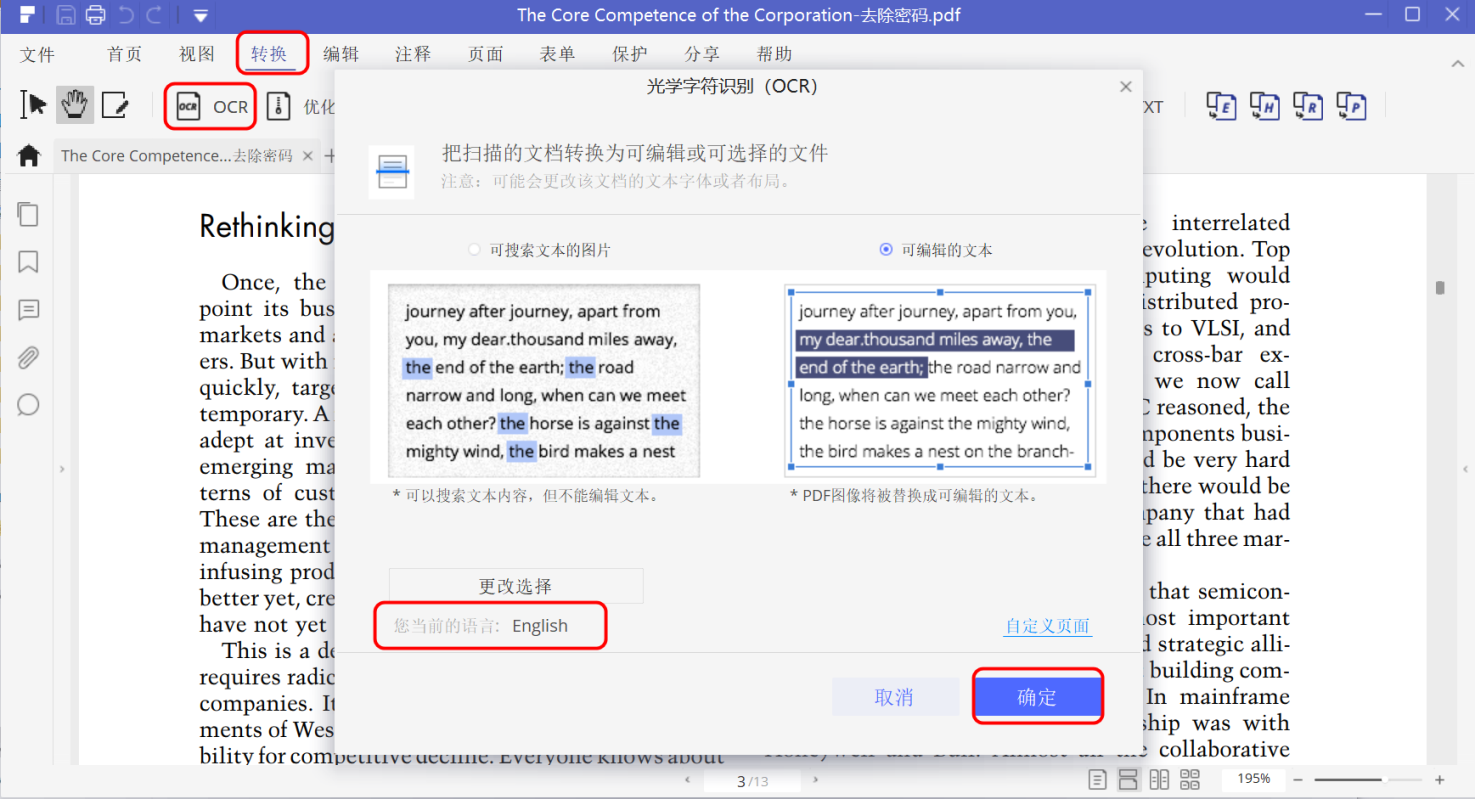Collapse the ribbon with chevron arrow
This screenshot has height=799, width=1475.
[1456, 63]
